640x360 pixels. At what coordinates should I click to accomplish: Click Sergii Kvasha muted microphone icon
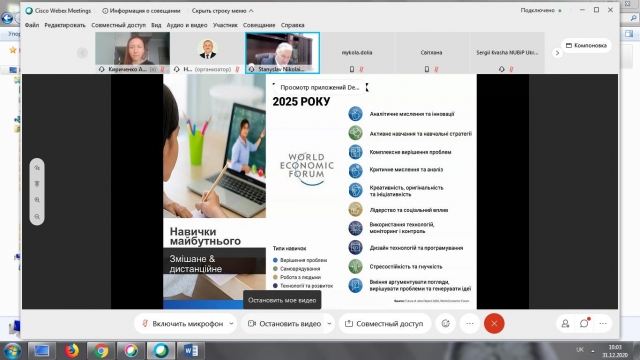(511, 69)
